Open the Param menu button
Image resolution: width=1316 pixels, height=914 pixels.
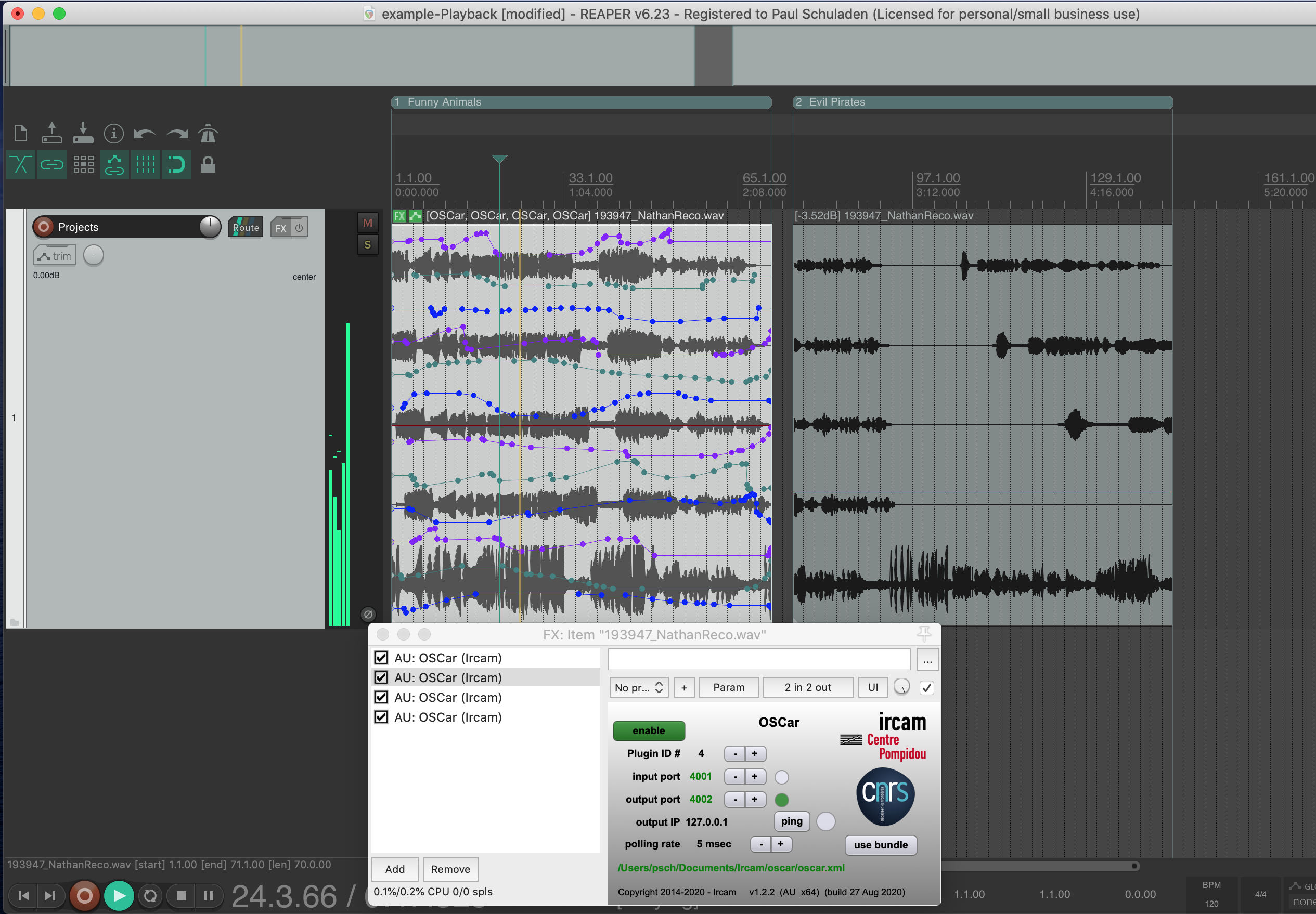[x=729, y=687]
